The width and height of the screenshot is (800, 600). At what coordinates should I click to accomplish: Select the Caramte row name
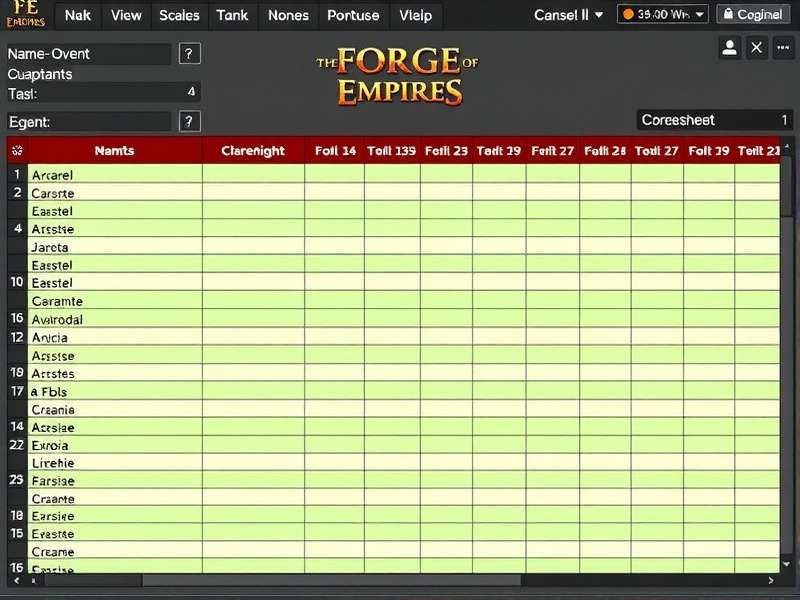[57, 301]
